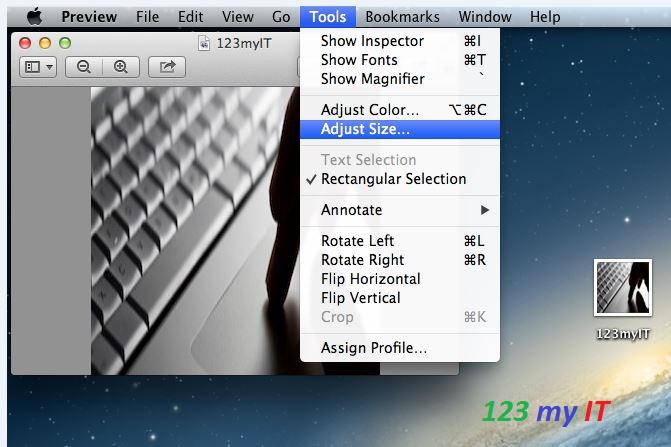The height and width of the screenshot is (447, 671).
Task: Choose Show Inspector
Action: [x=400, y=41]
